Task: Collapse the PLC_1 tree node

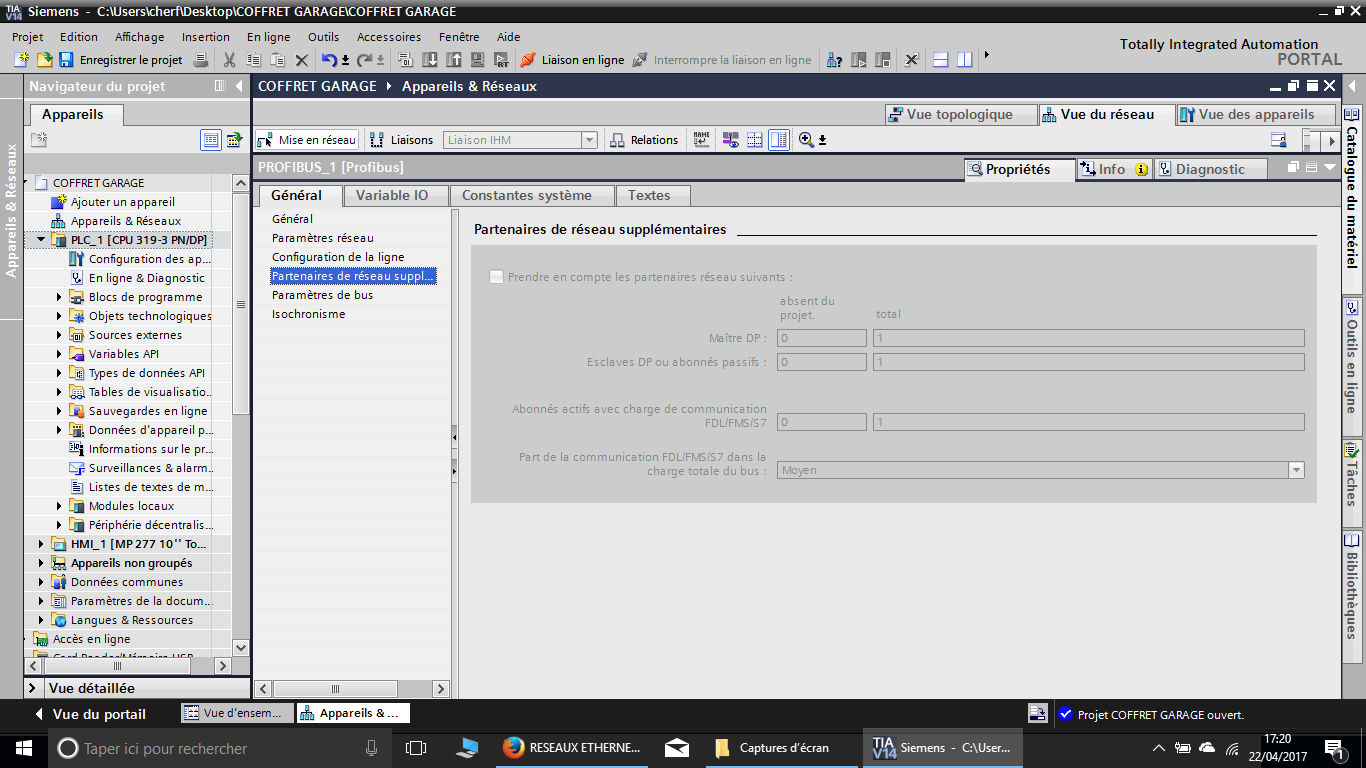Action: point(41,240)
